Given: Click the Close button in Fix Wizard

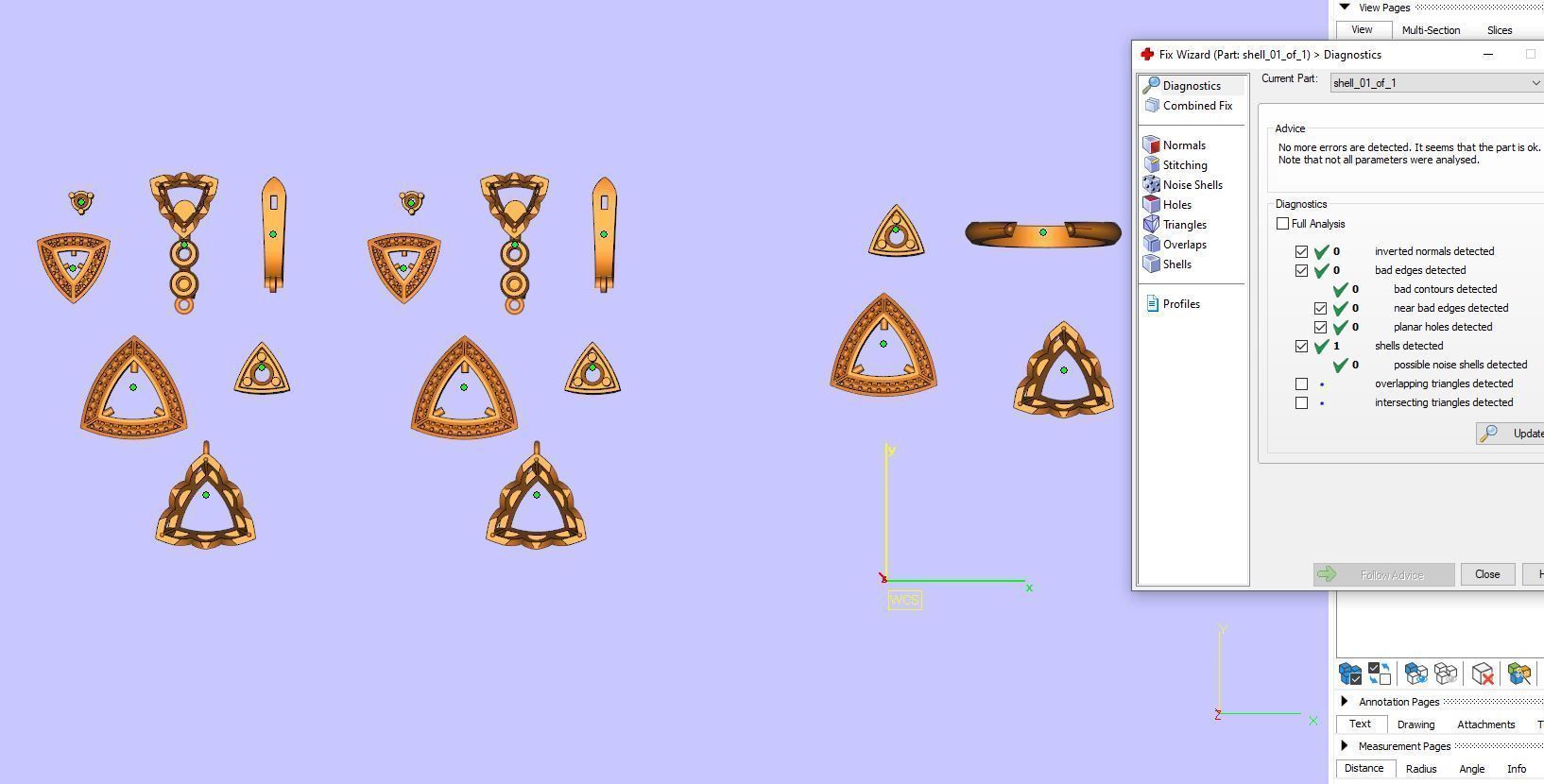Looking at the screenshot, I should click(1487, 574).
